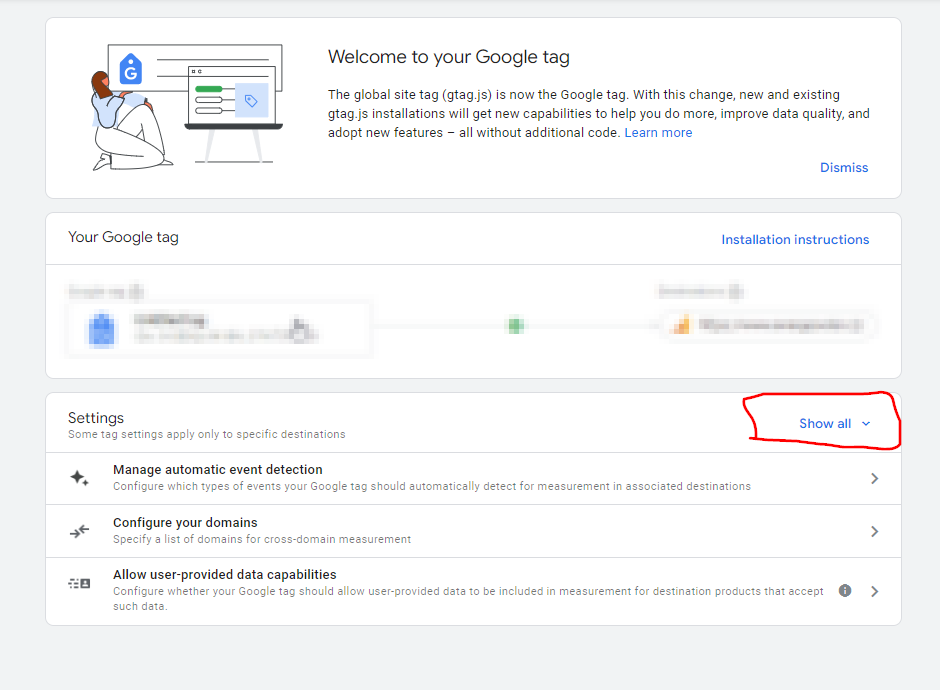Open user-provided data settings via right chevron
940x690 pixels.
click(874, 591)
